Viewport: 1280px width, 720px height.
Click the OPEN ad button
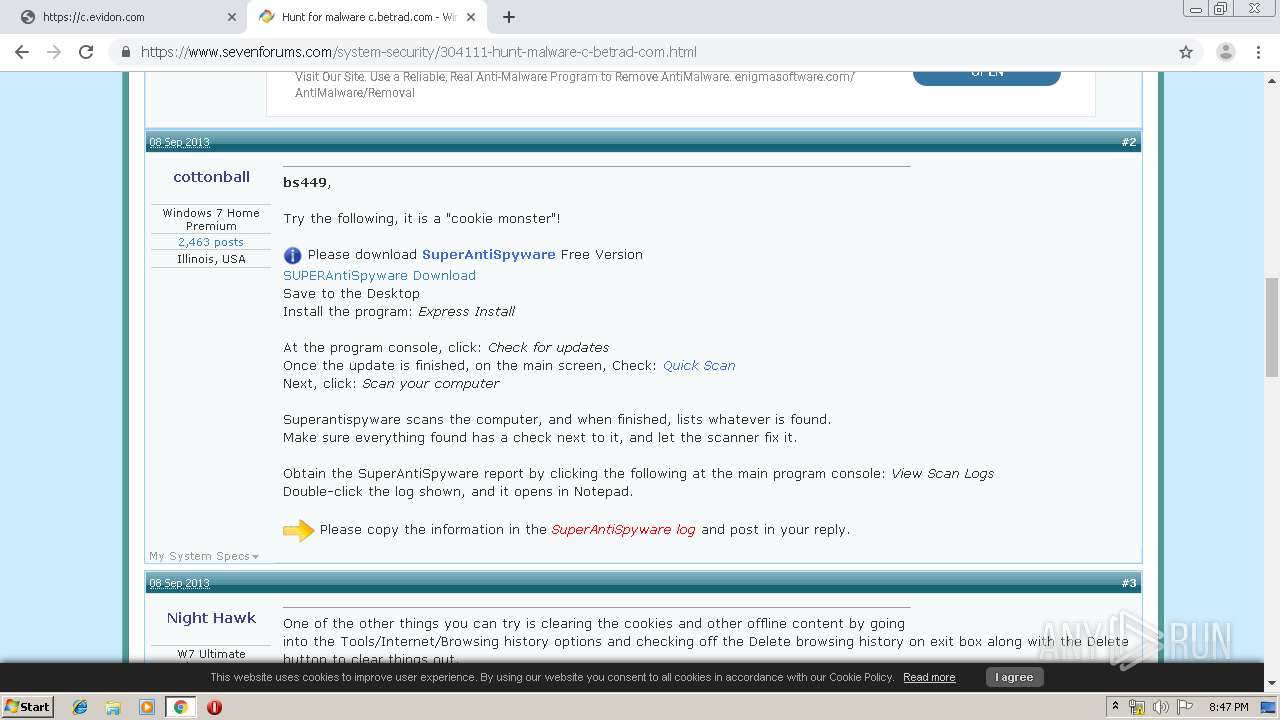(x=986, y=74)
